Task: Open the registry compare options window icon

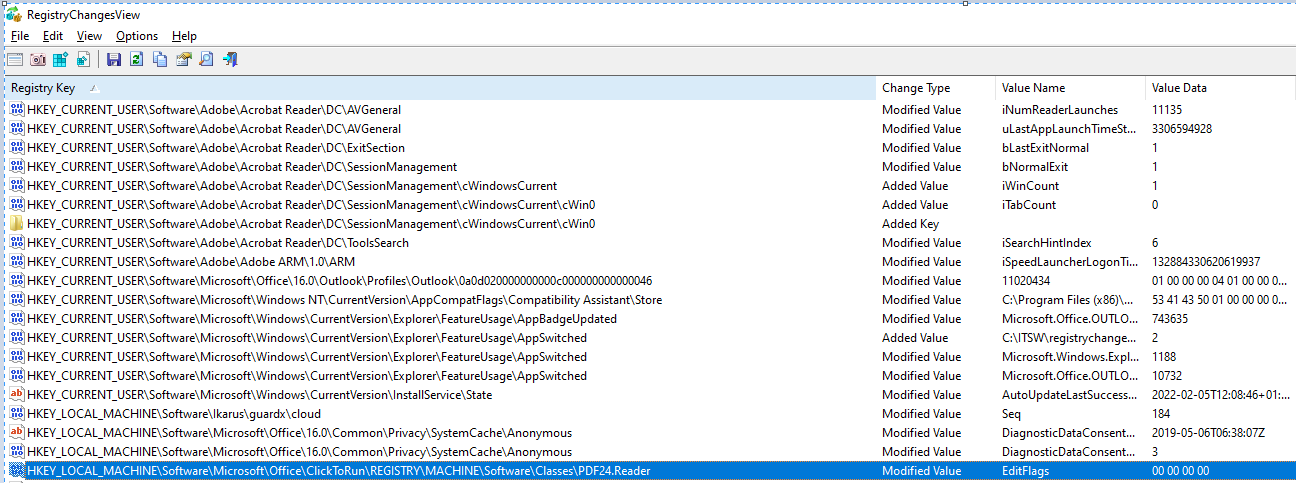Action: tap(16, 60)
